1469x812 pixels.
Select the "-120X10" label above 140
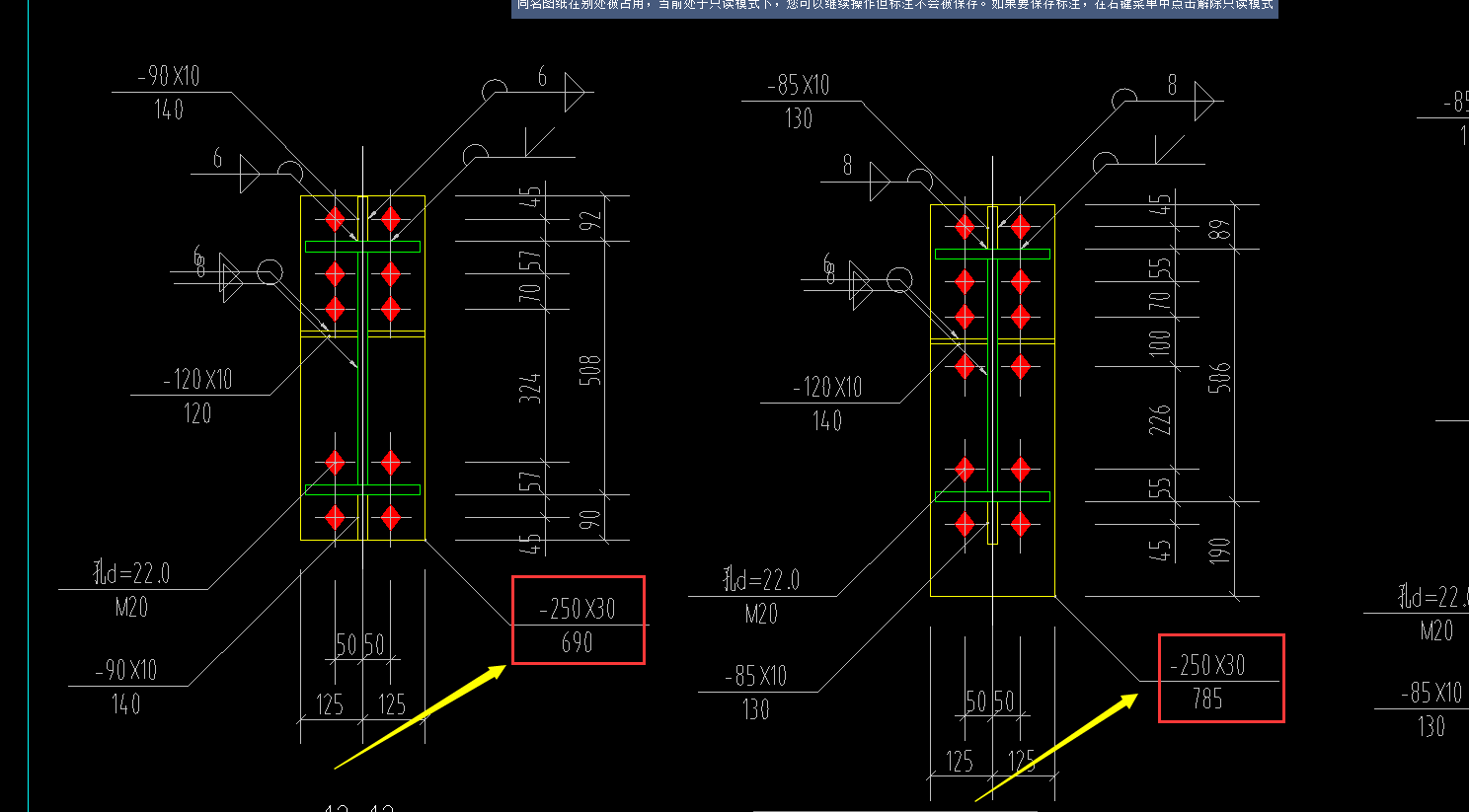[x=828, y=387]
